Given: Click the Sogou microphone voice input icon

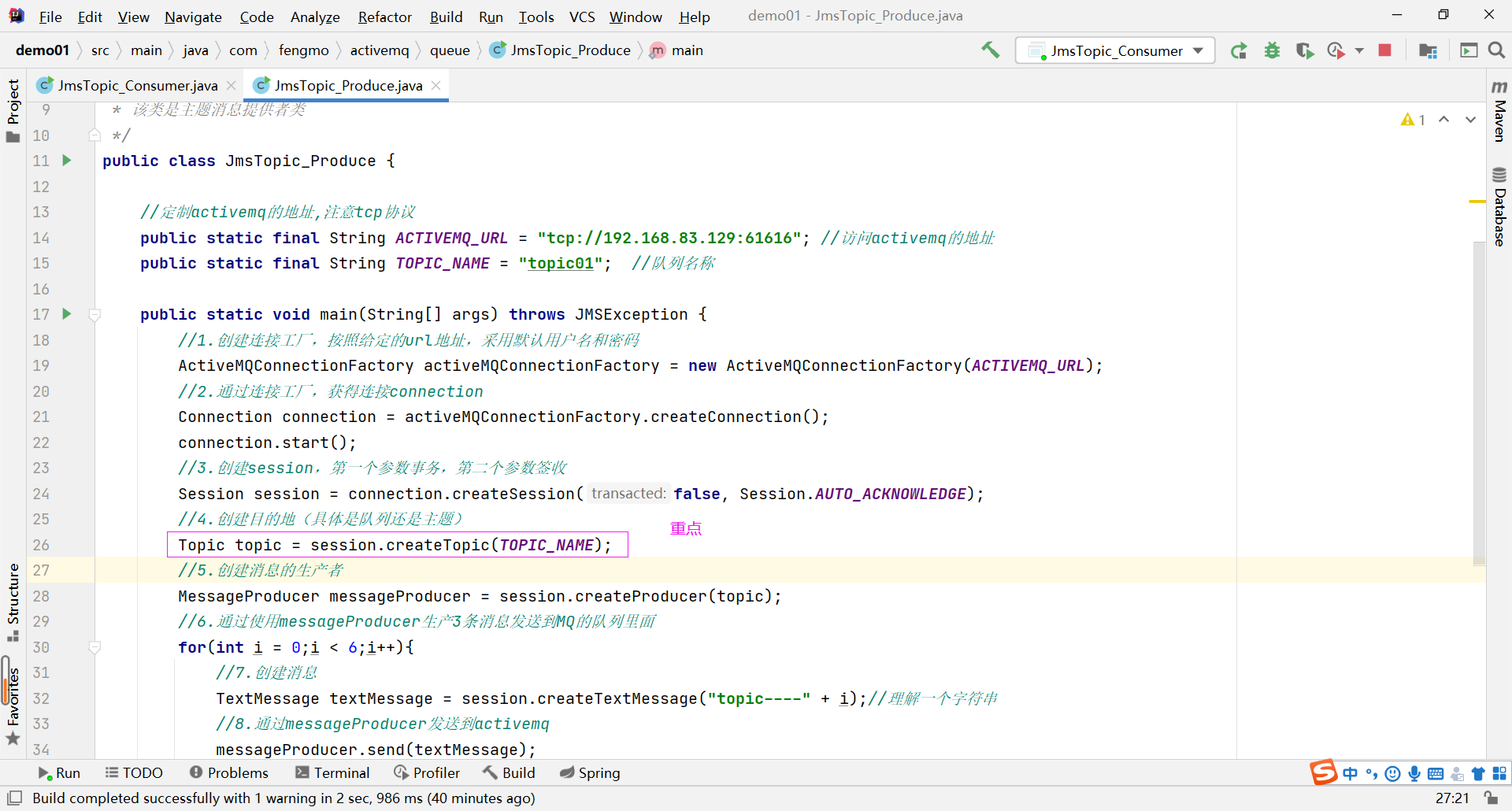Looking at the screenshot, I should pos(1414,774).
